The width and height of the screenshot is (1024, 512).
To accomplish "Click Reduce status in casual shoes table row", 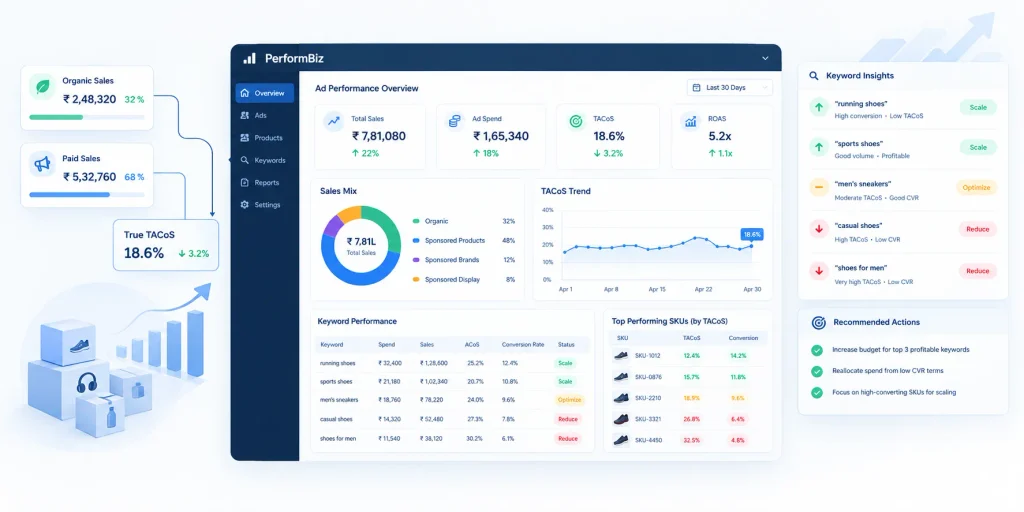I will pyautogui.click(x=568, y=419).
